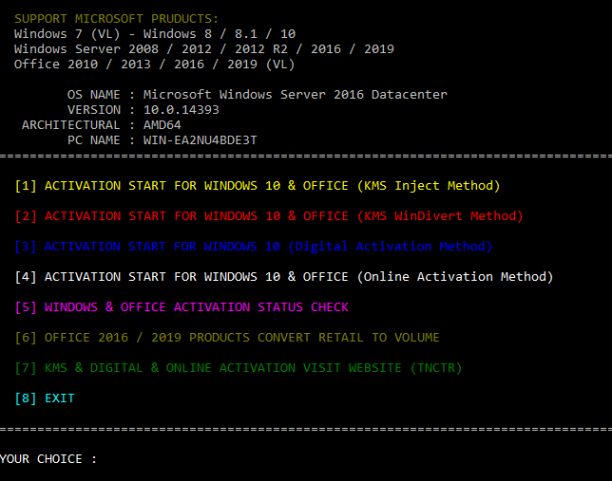Click the Windows Server 2008 supported line

pyautogui.click(x=204, y=49)
